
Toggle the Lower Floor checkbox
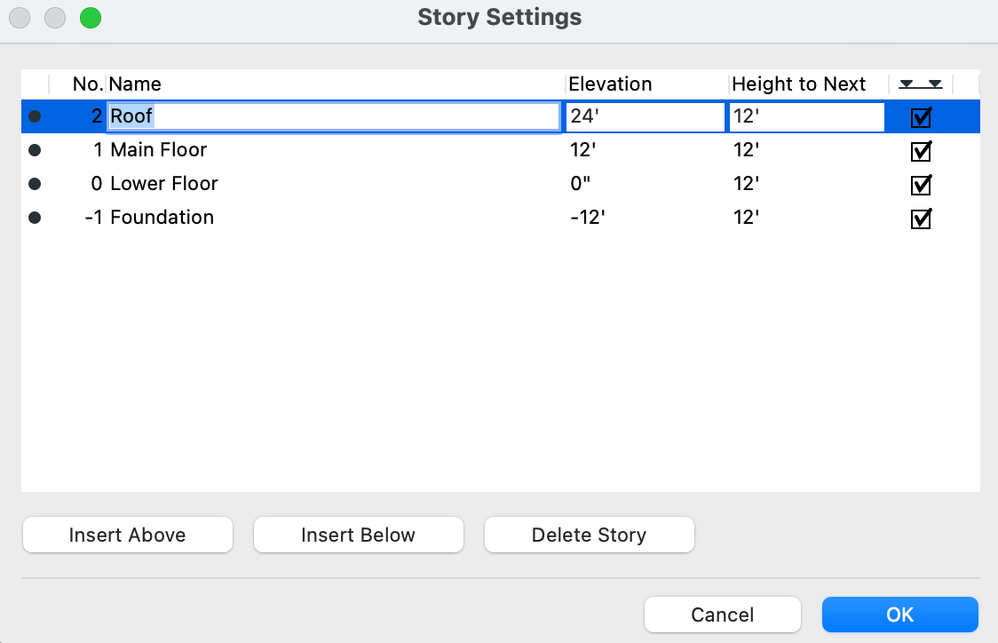[921, 185]
